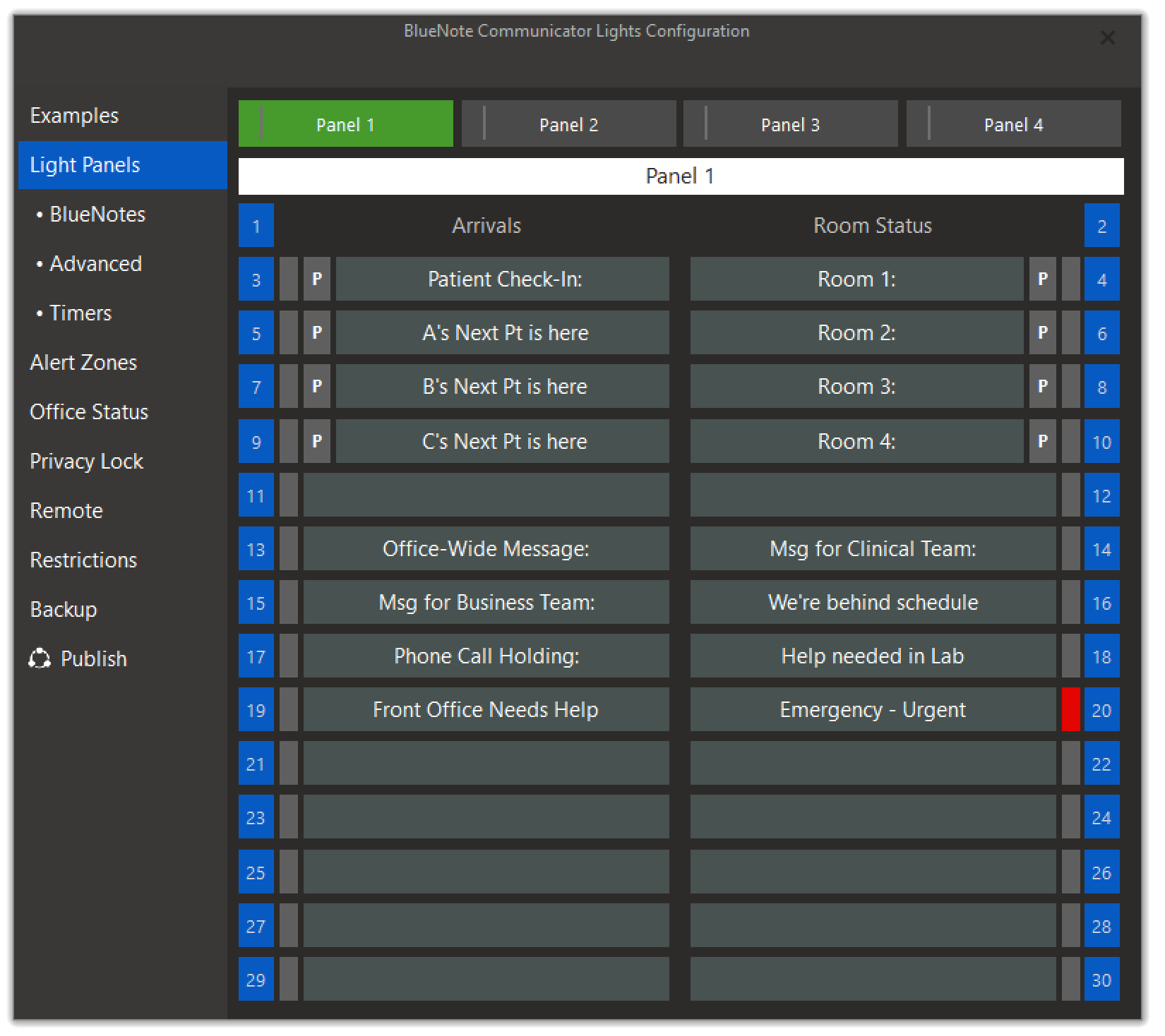1165x1036 pixels.
Task: Select Light Panels in the sidebar
Action: click(x=123, y=165)
